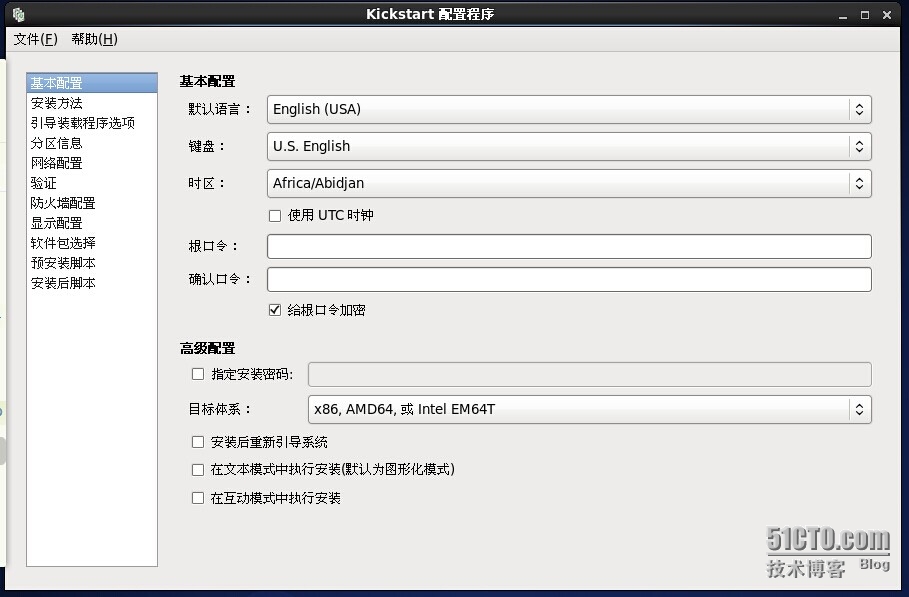Screen dimensions: 909x597
Task: Open the 验证 section
Action: (92, 183)
